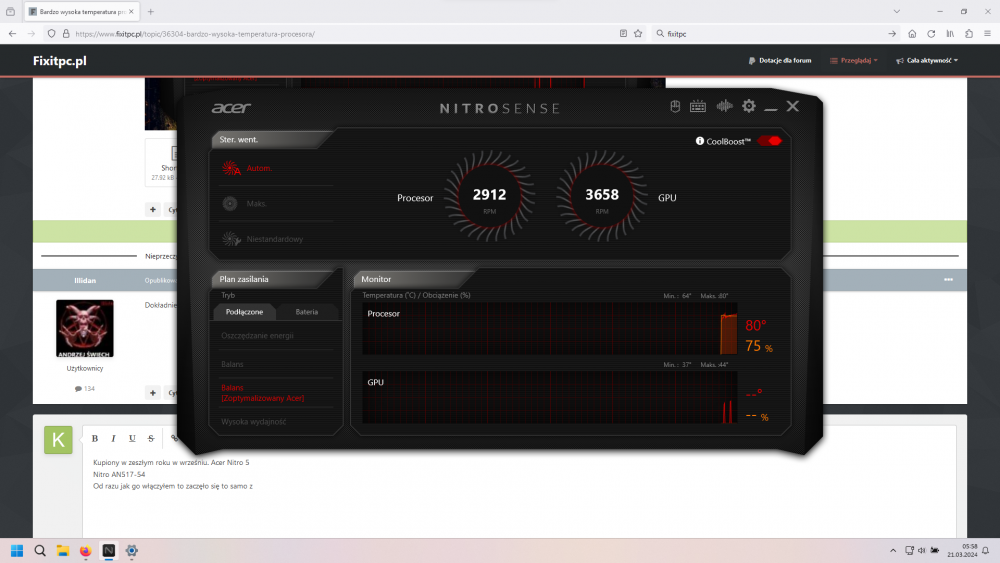Open the sound waveform icon in NitroSense
This screenshot has height=563, width=1000.
click(x=723, y=106)
